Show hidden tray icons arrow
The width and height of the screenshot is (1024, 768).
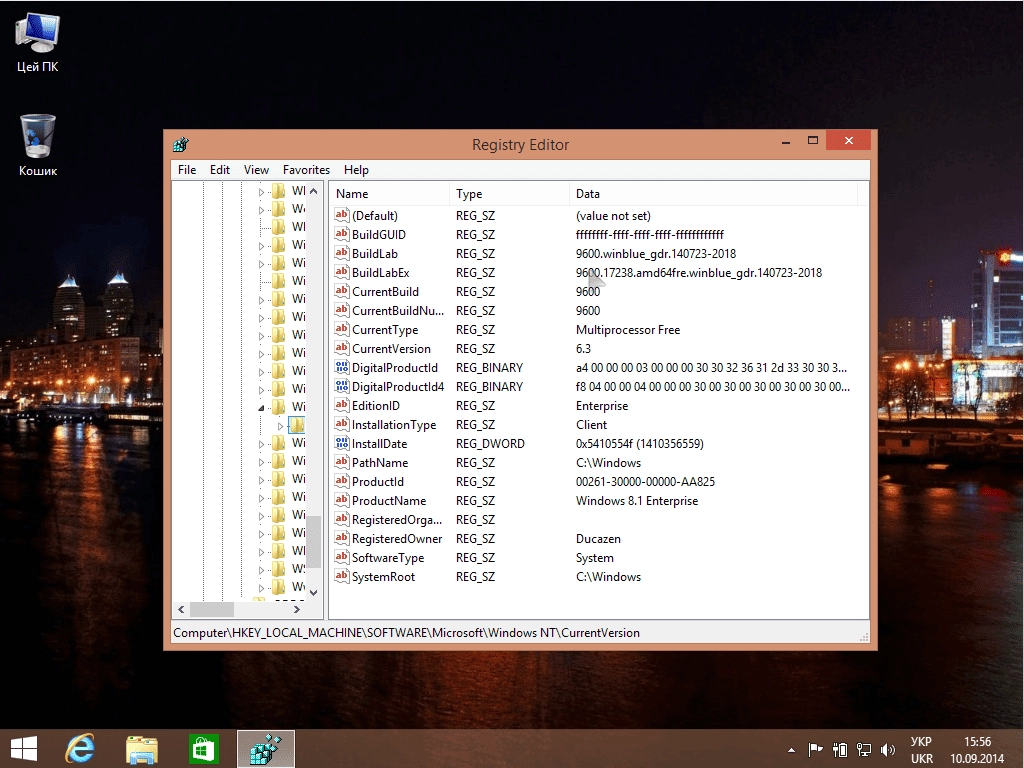pyautogui.click(x=792, y=750)
